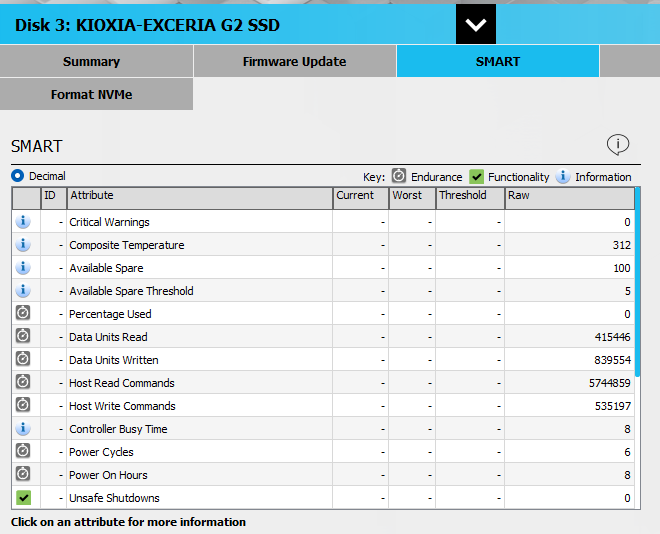Open the disk selection dropdown arrow

point(476,24)
